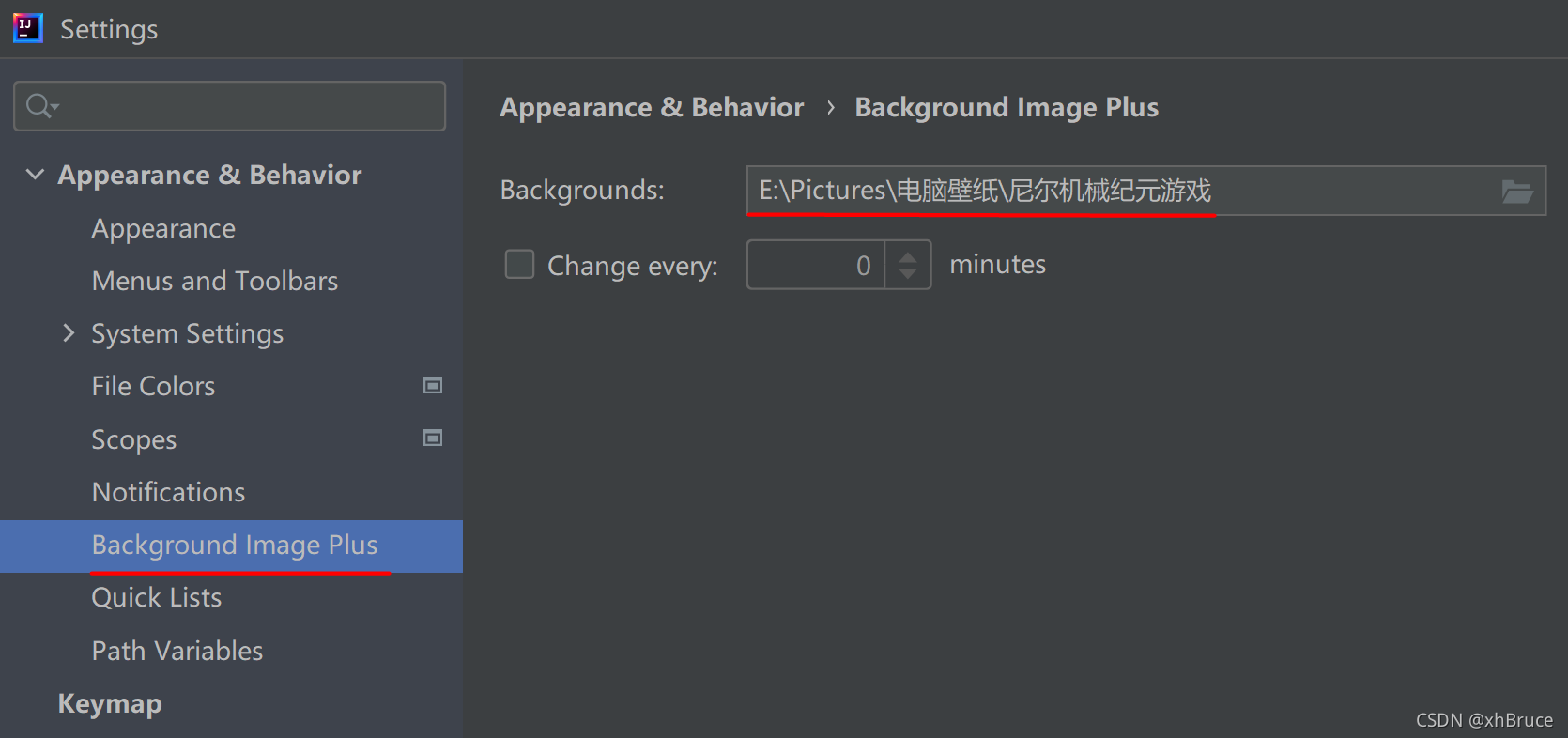Click the search magnifier icon
Image resolution: width=1568 pixels, height=738 pixels.
(x=35, y=105)
